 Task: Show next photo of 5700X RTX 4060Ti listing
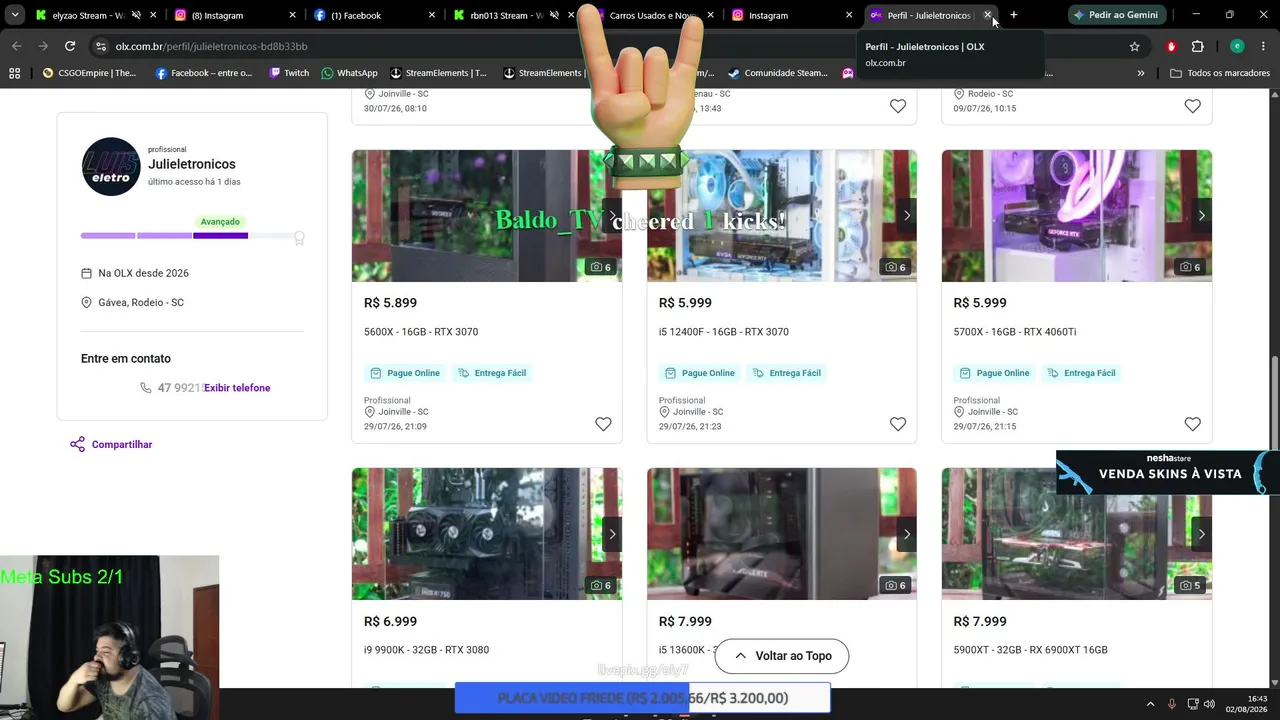[1201, 216]
